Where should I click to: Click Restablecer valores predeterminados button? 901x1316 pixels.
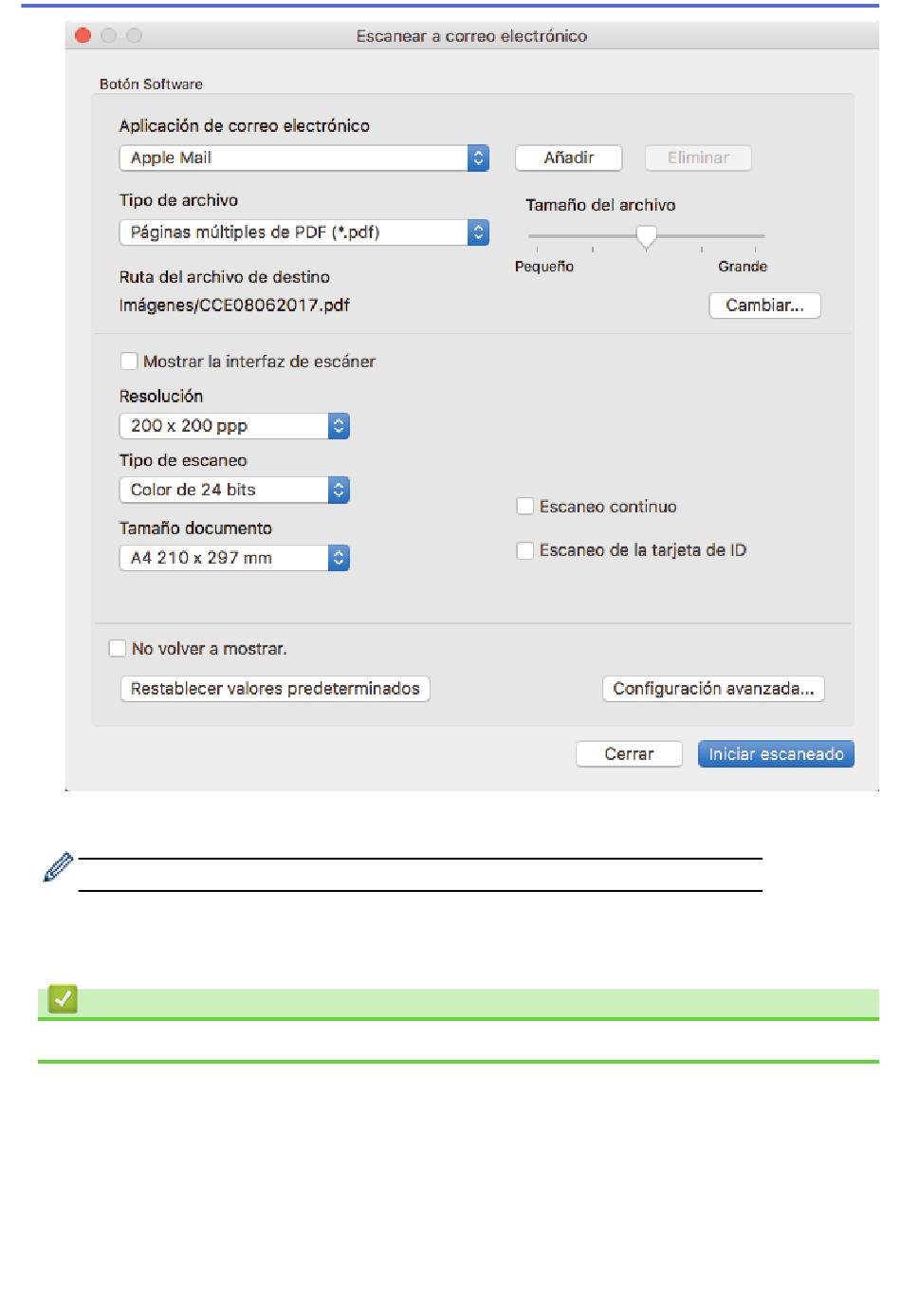click(275, 689)
